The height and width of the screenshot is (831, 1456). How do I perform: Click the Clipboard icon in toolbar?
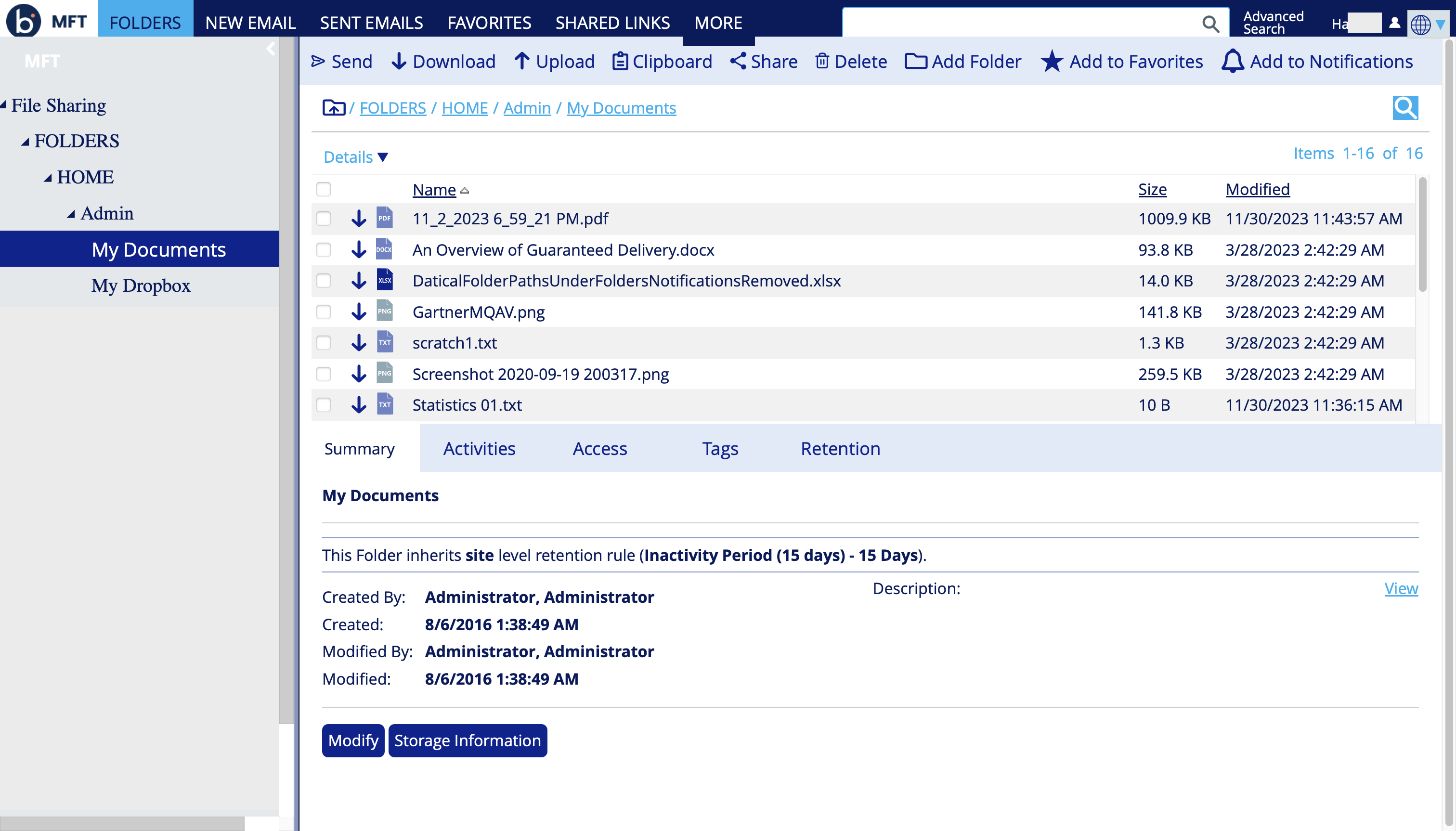pos(620,61)
